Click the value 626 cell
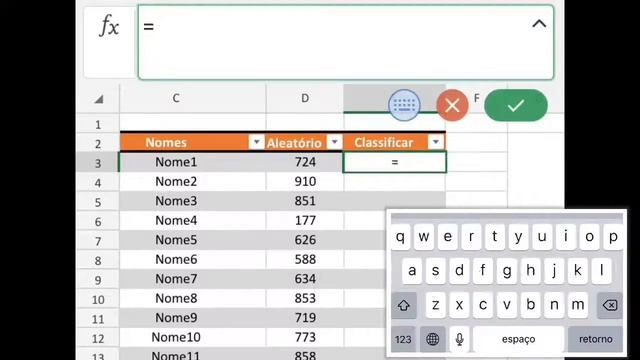Image resolution: width=640 pixels, height=360 pixels. click(305, 240)
